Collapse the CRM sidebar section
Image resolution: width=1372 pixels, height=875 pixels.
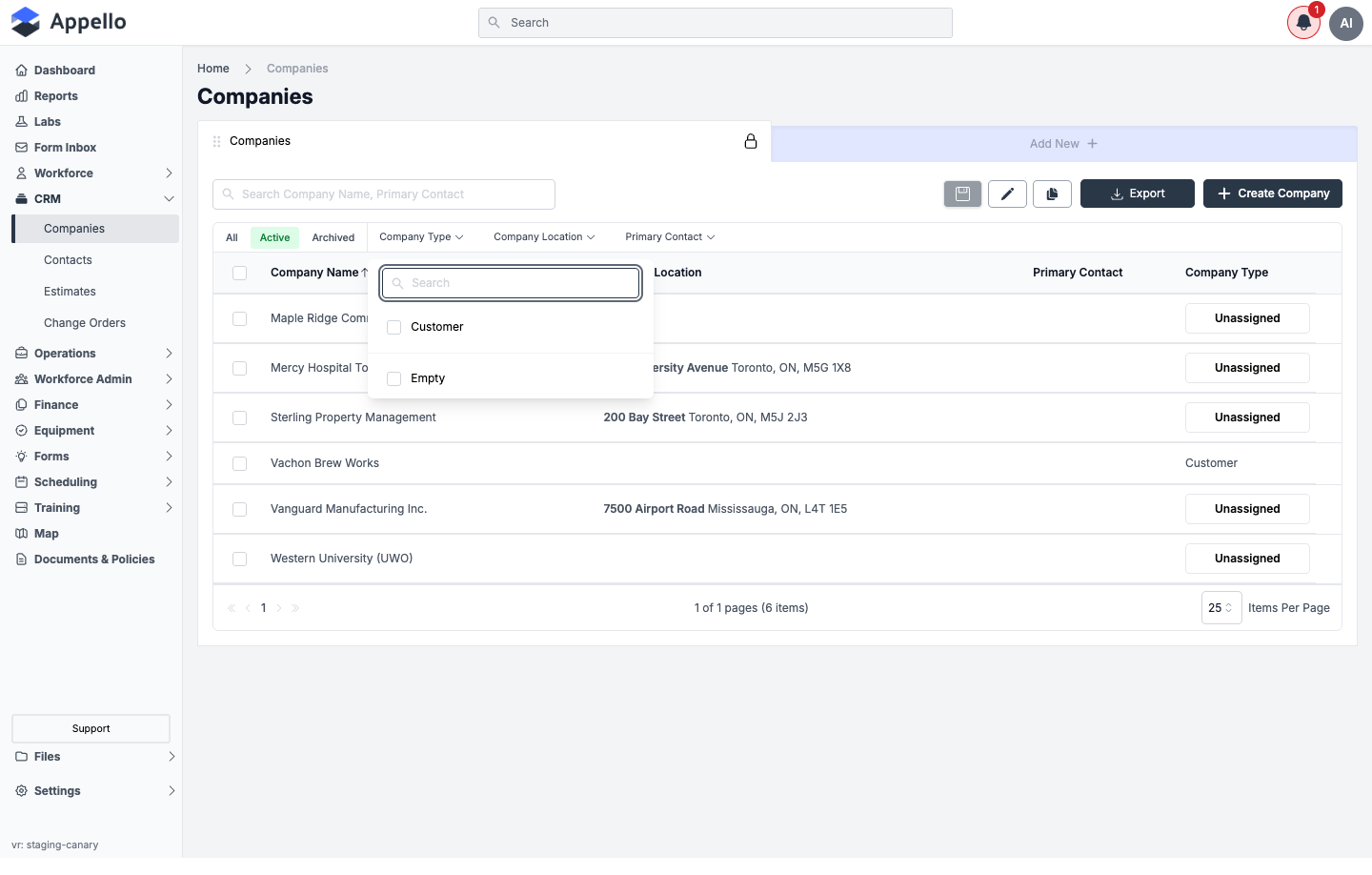(x=169, y=199)
